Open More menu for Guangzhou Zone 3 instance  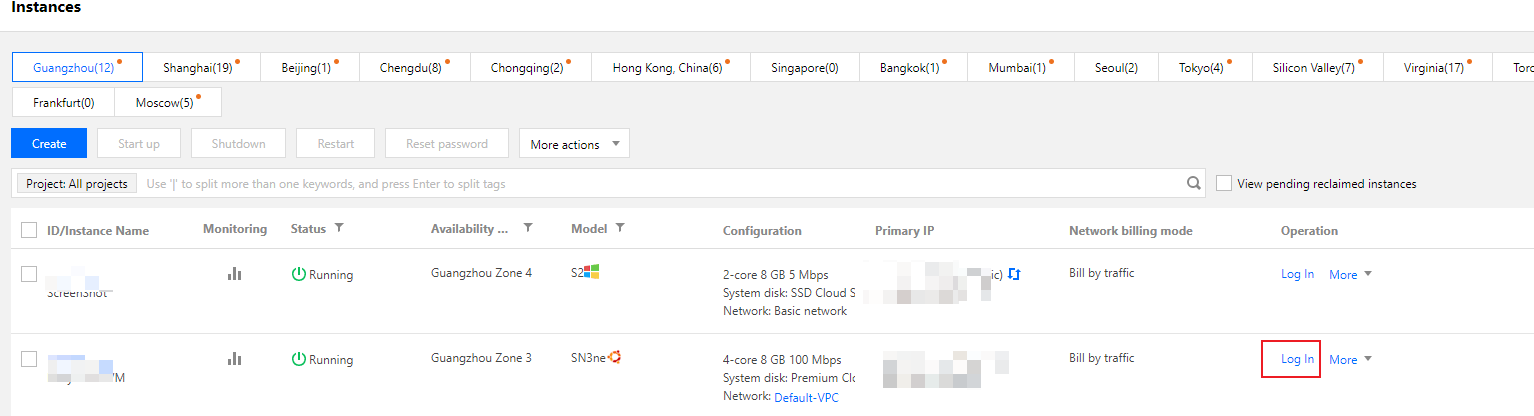tap(1350, 360)
